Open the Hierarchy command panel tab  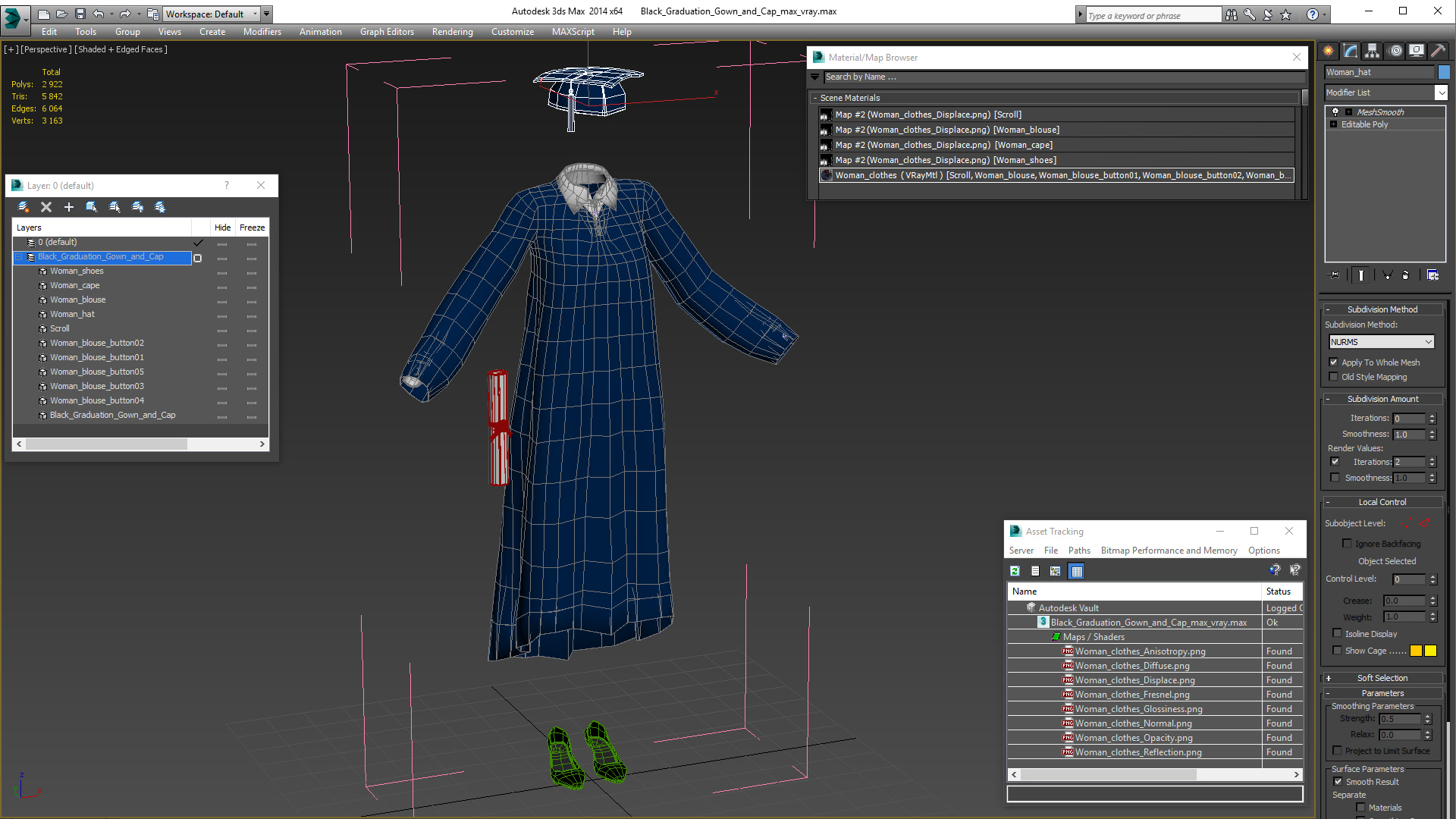point(1373,51)
